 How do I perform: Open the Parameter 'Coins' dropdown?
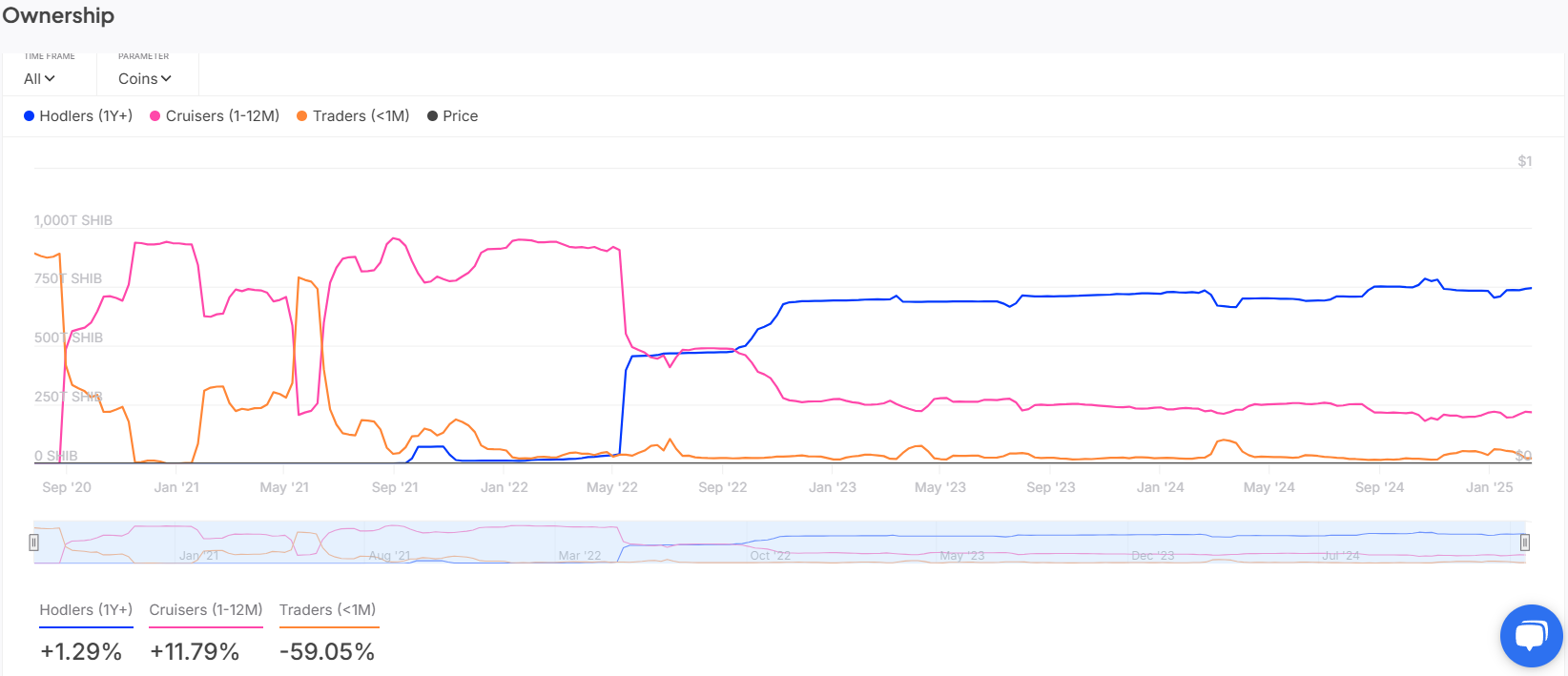145,79
